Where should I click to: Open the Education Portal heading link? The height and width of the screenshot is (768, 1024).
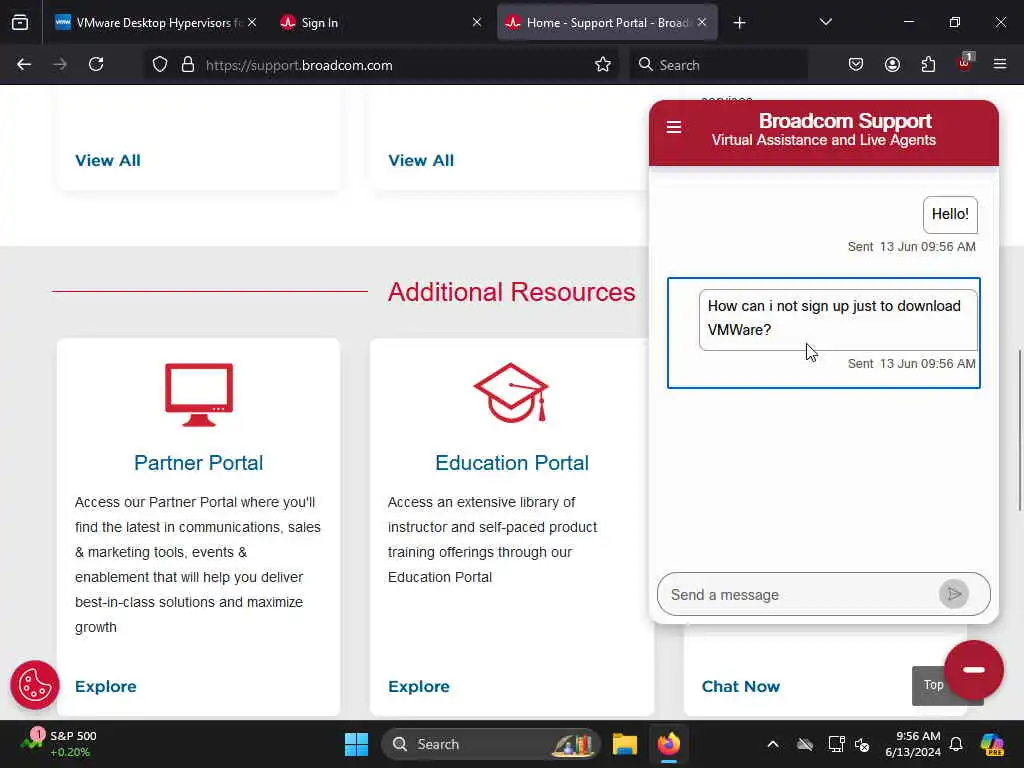[512, 463]
